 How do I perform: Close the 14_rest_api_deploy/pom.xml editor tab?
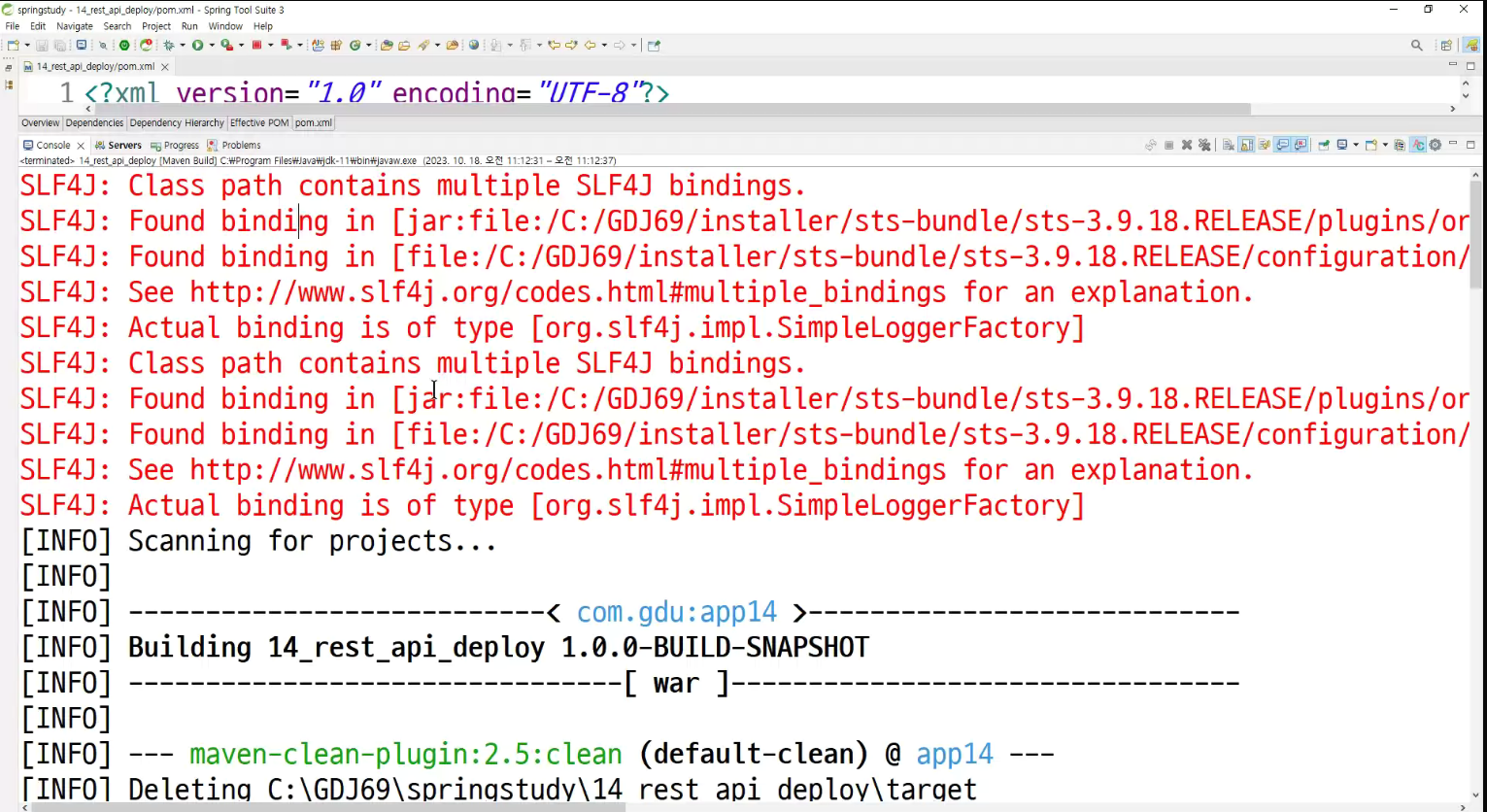click(165, 67)
